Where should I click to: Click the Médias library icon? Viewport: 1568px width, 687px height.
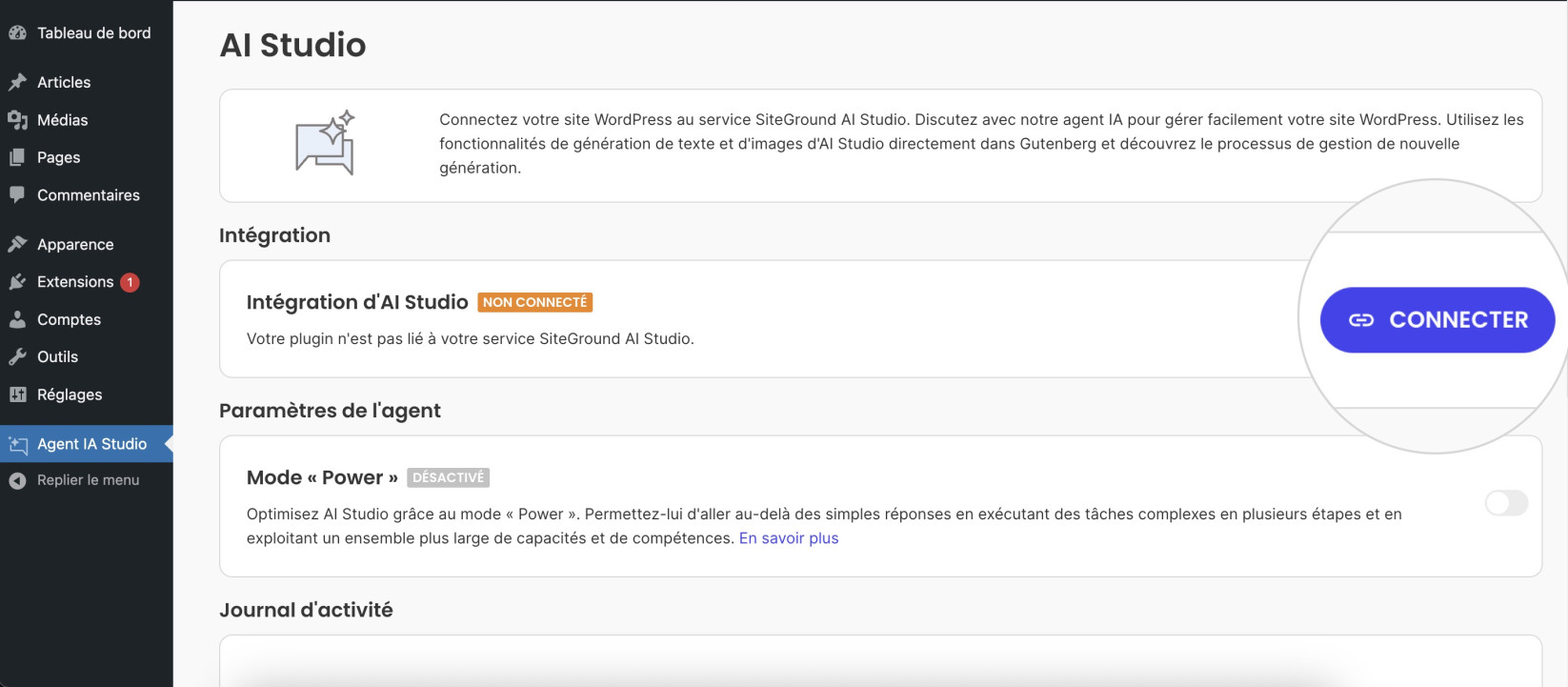pyautogui.click(x=17, y=120)
